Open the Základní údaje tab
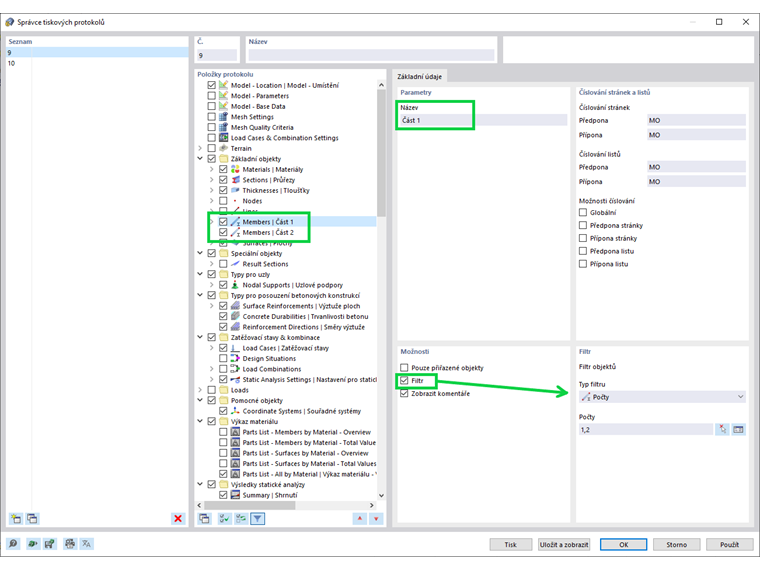 pyautogui.click(x=419, y=77)
